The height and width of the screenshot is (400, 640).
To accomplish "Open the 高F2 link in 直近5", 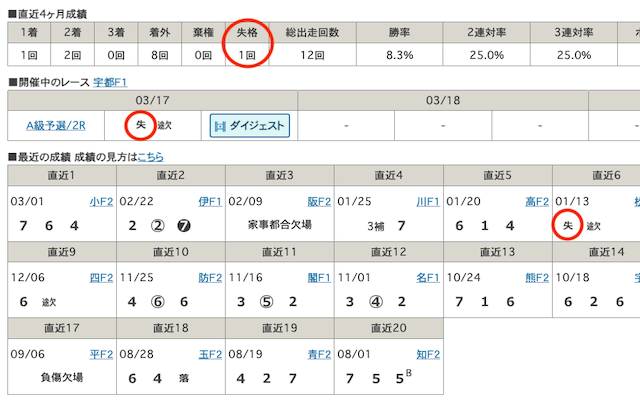I will point(537,202).
